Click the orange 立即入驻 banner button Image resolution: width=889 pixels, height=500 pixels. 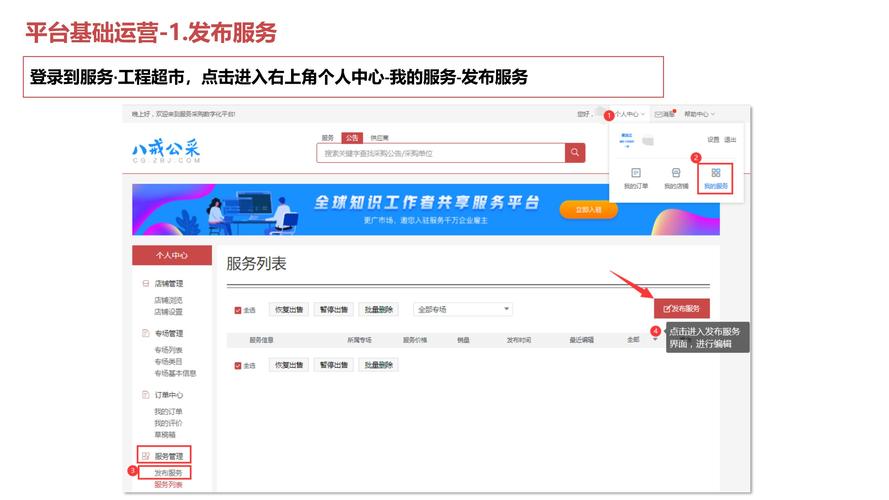[x=589, y=210]
